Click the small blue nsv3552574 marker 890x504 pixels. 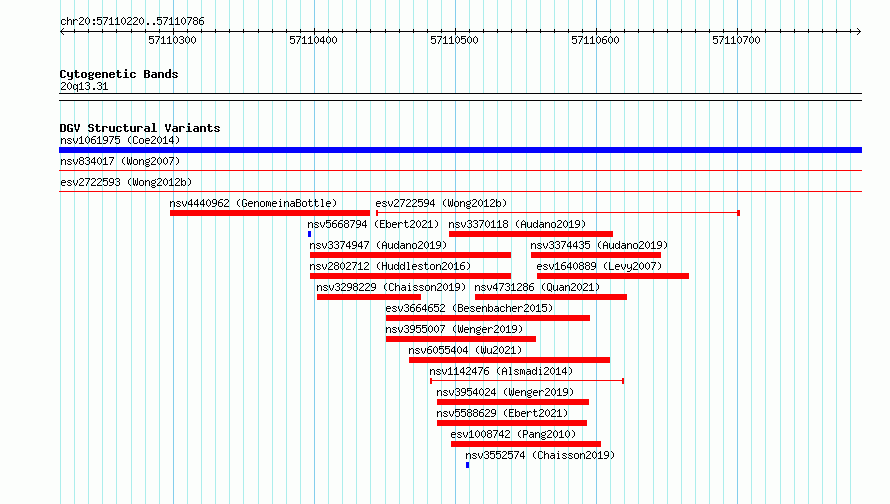[x=467, y=465]
